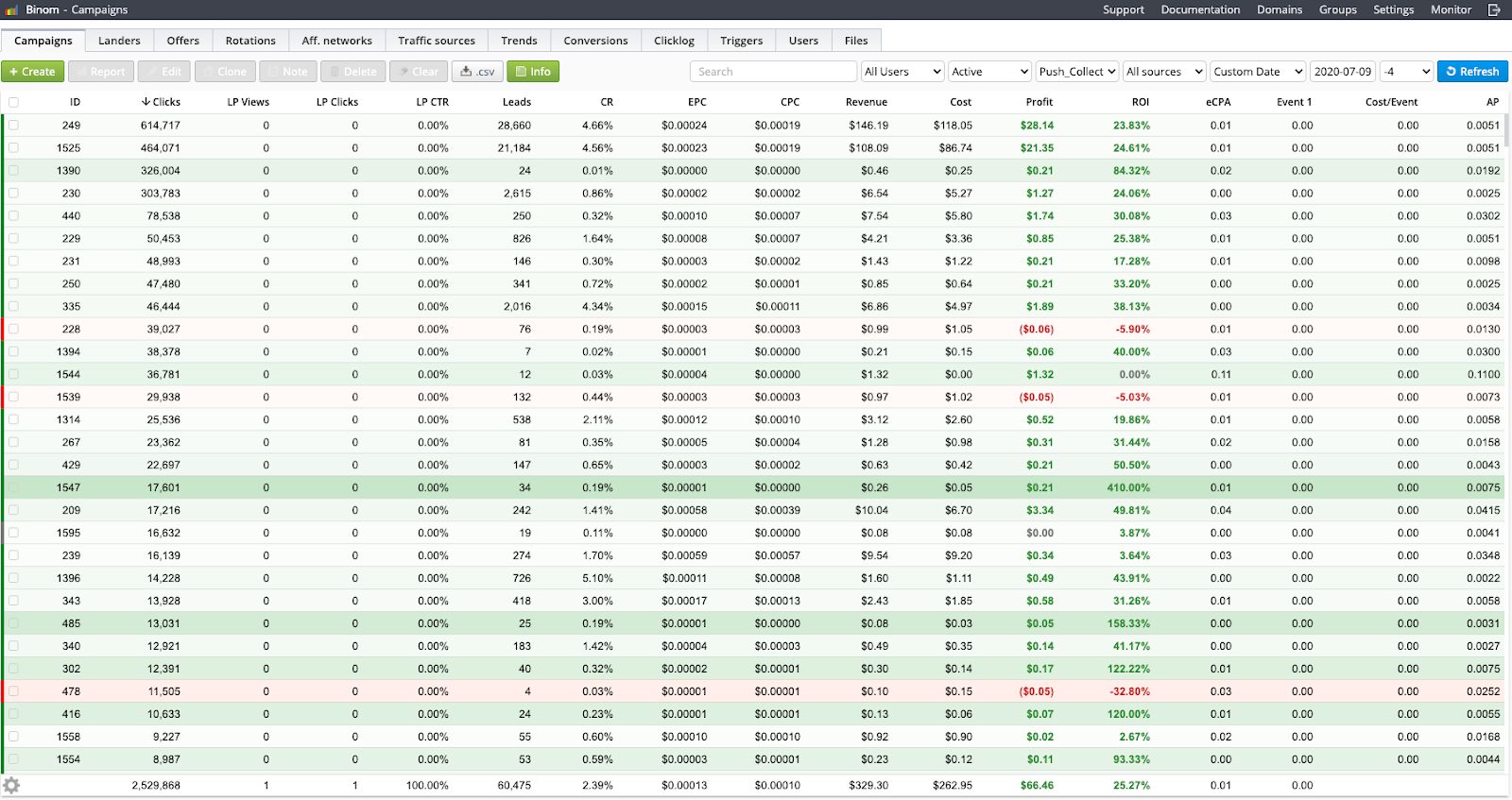Click the ($0.06) profit cell
The height and width of the screenshot is (800, 1512).
tap(1036, 329)
